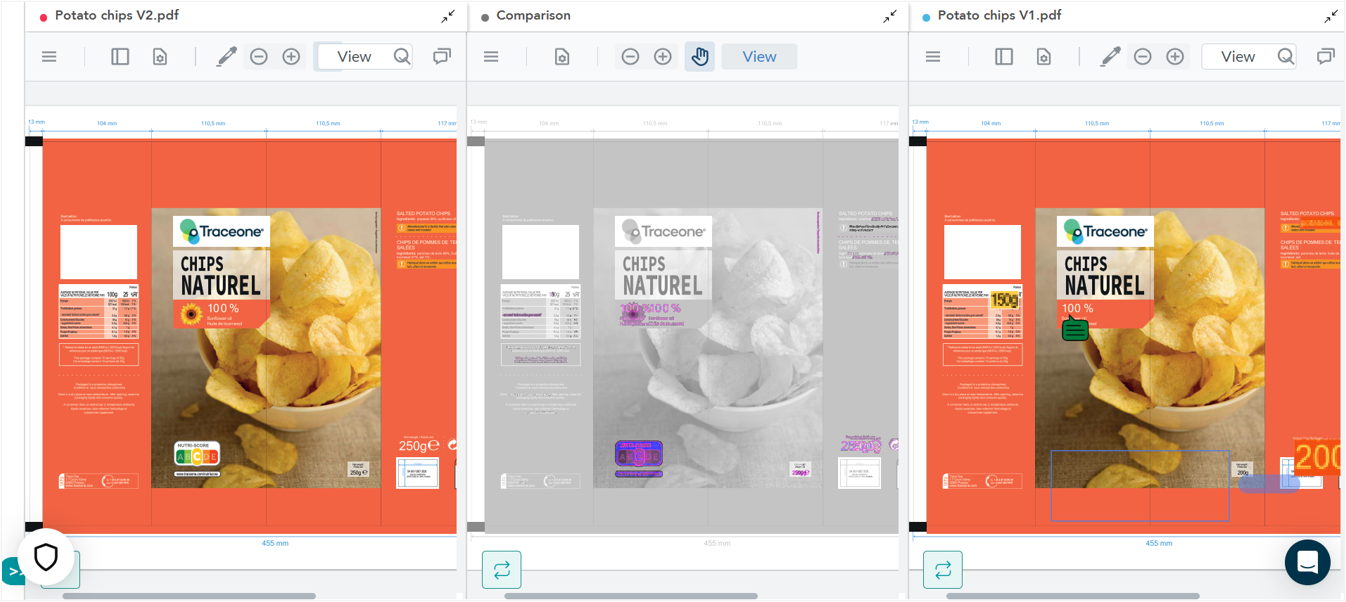The width and height of the screenshot is (1346, 602).
Task: Activate the hand pan tool in Comparison panel
Action: tap(699, 56)
